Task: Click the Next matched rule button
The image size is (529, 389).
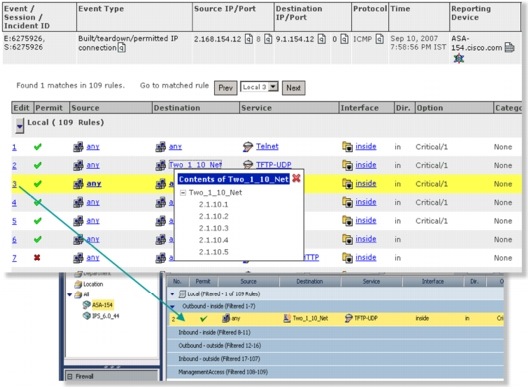Action: 294,88
